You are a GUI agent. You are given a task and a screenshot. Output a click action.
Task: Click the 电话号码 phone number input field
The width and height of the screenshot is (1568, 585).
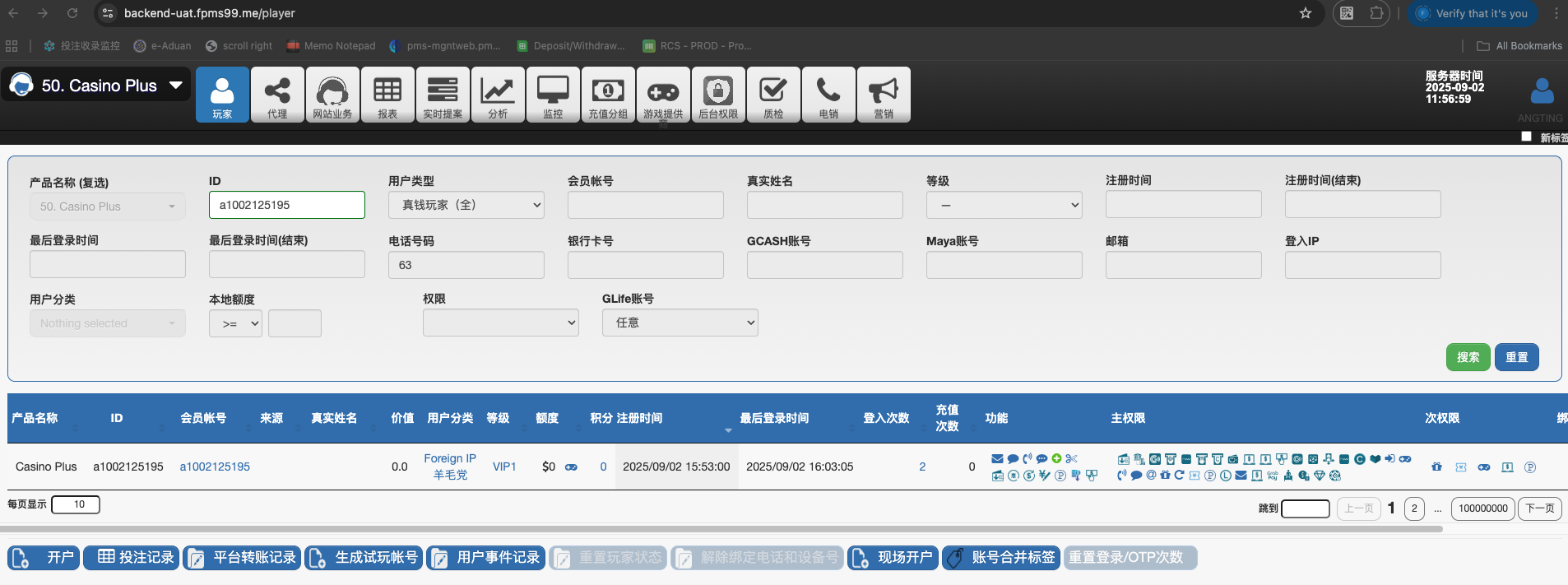(x=466, y=265)
